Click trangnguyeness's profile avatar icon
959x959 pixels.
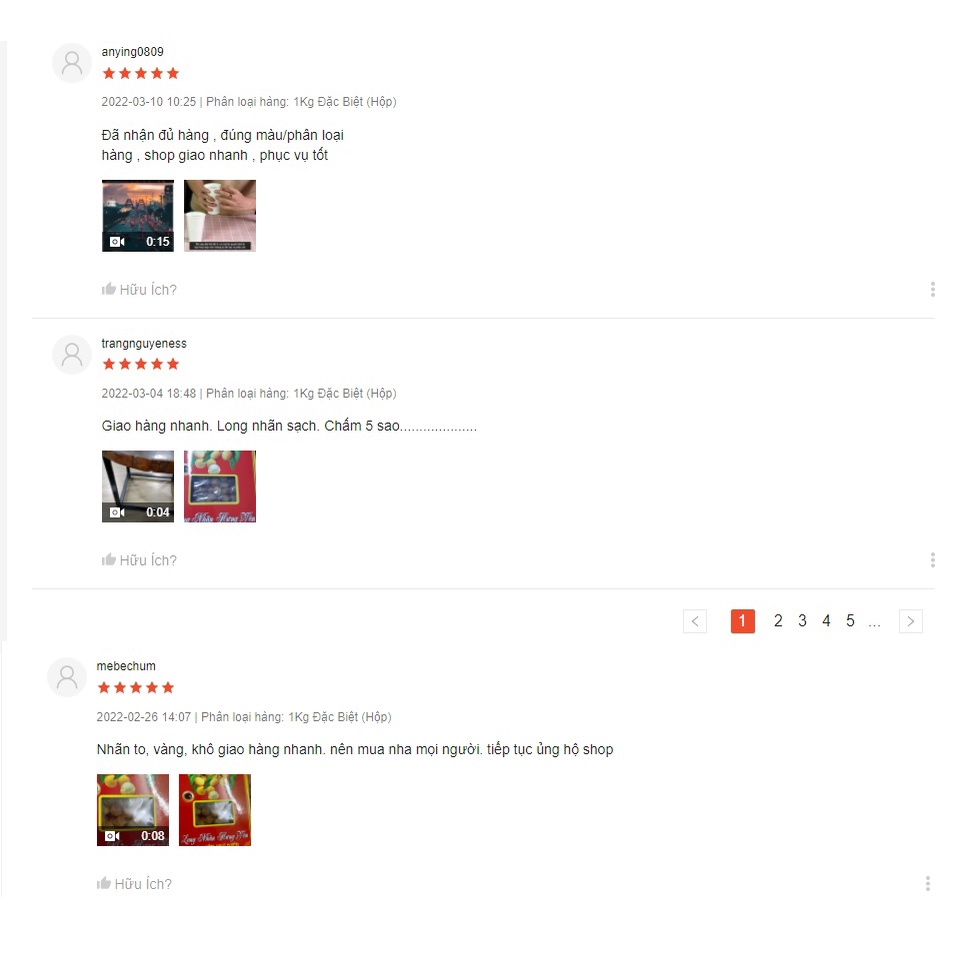click(x=72, y=355)
